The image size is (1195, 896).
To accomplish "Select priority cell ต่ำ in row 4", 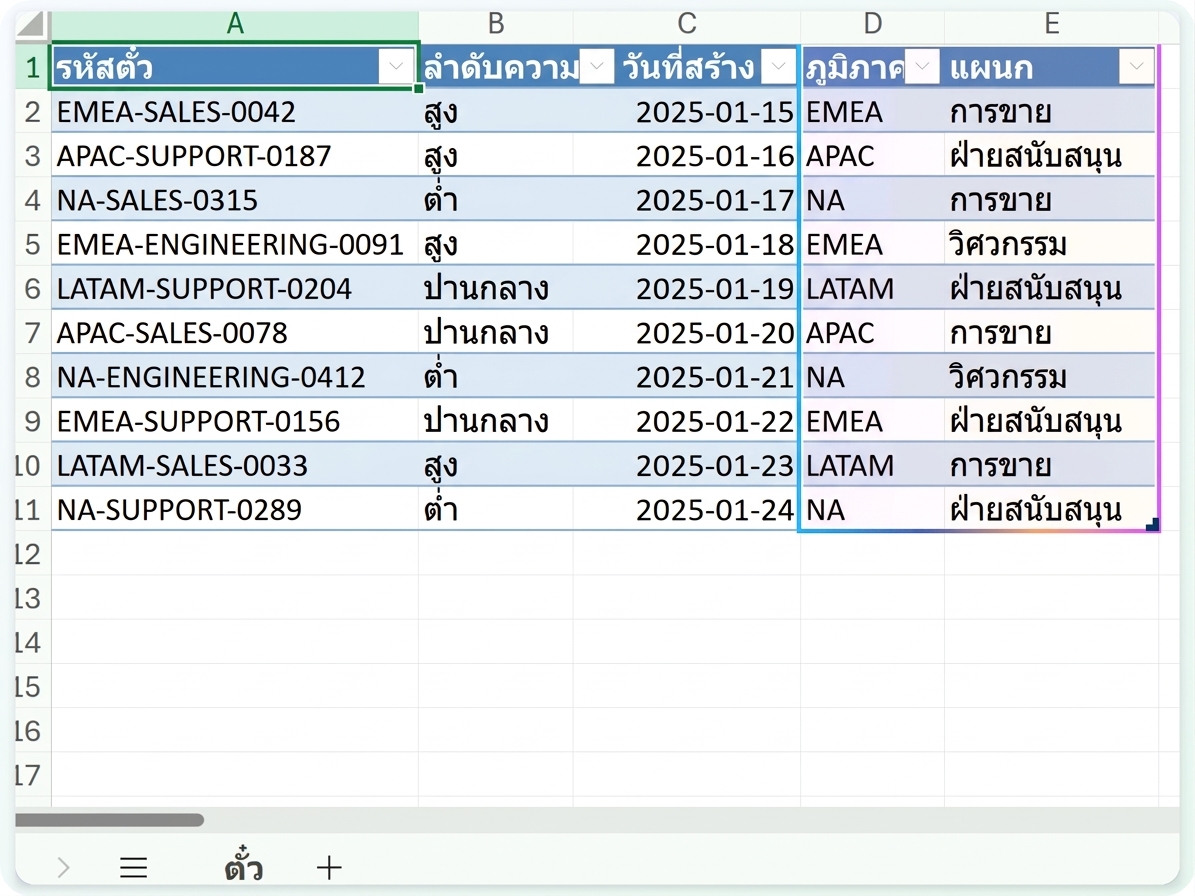I will tap(496, 200).
